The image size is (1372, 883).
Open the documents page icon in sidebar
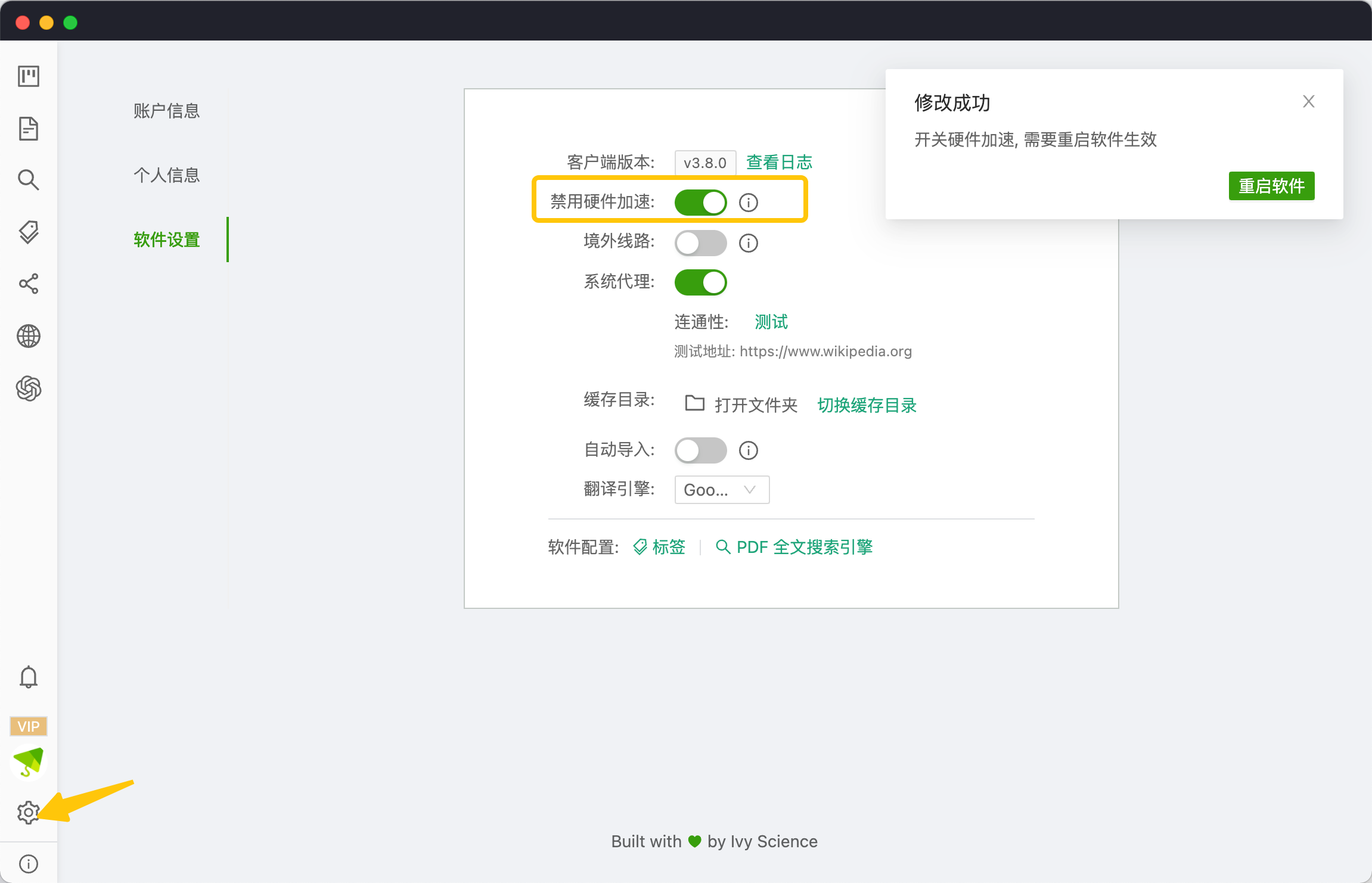point(29,129)
